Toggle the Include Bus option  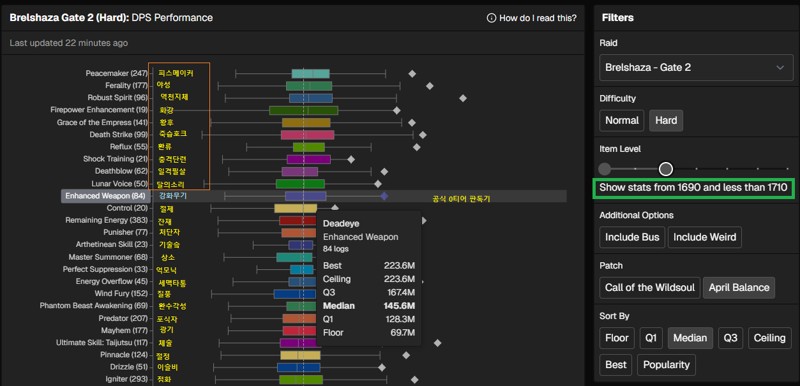631,237
